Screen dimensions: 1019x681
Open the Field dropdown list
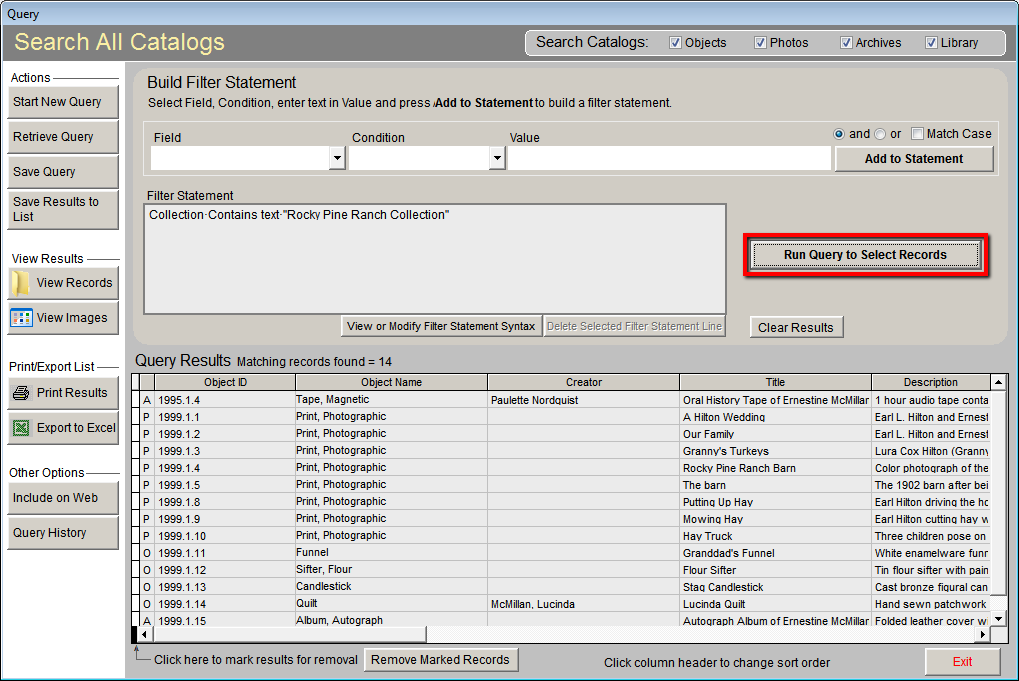click(x=337, y=159)
